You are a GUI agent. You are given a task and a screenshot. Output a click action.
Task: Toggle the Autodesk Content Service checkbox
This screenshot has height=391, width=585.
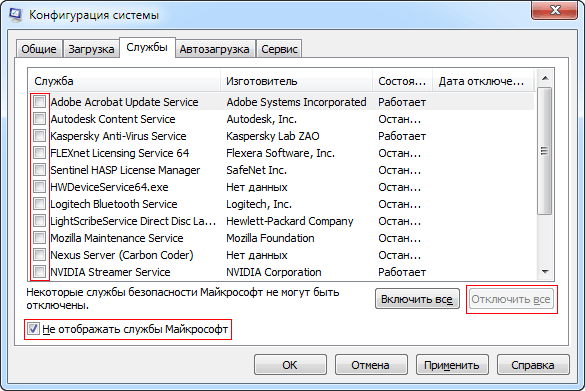coord(39,119)
